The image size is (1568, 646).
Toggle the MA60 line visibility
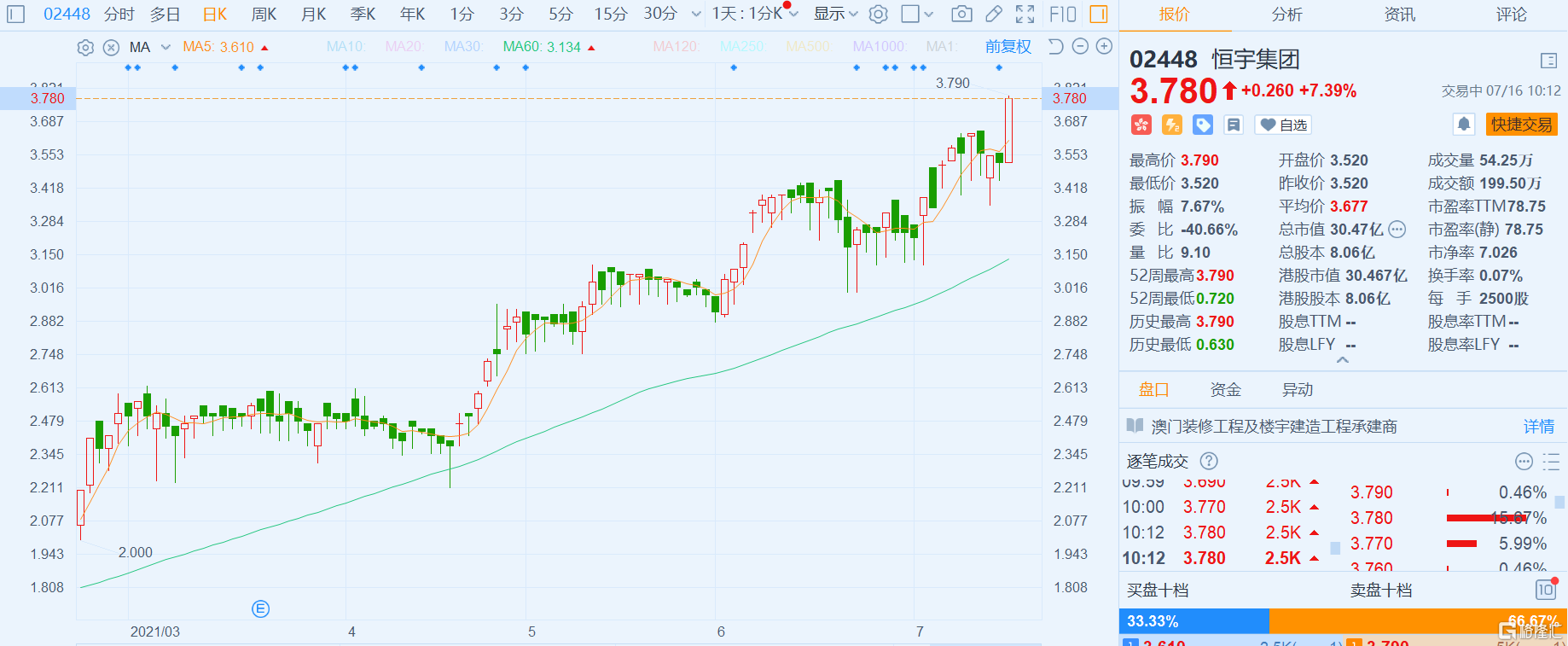(542, 46)
